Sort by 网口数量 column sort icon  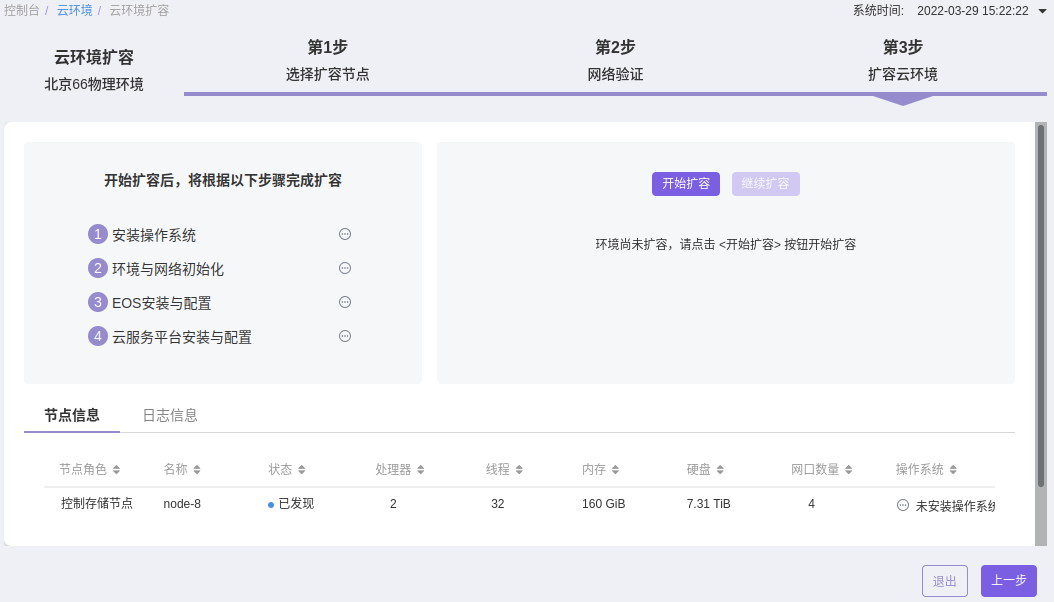(849, 470)
